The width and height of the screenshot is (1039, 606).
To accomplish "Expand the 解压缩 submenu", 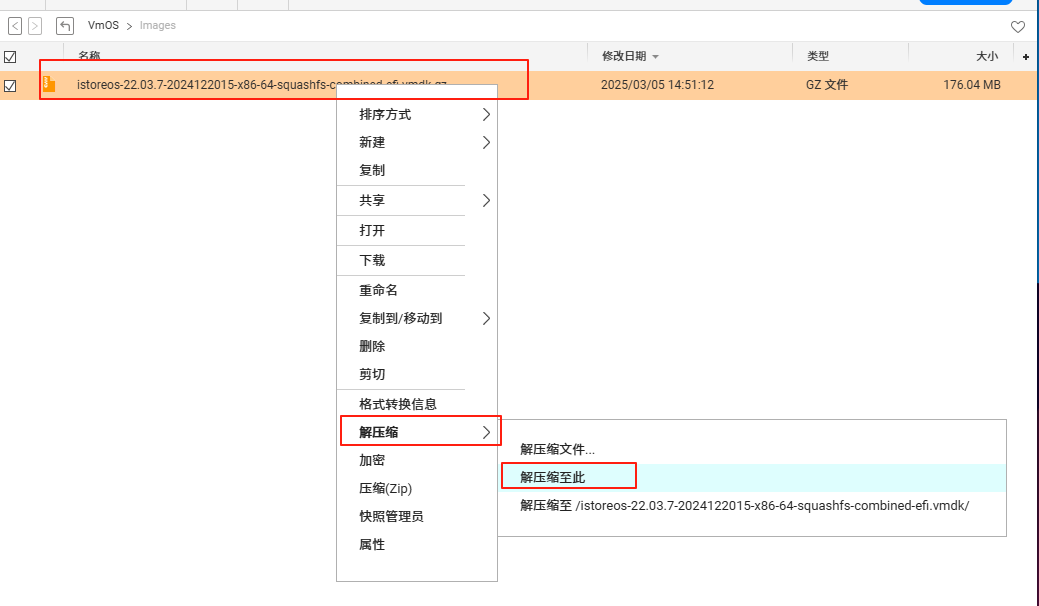I will coord(417,432).
